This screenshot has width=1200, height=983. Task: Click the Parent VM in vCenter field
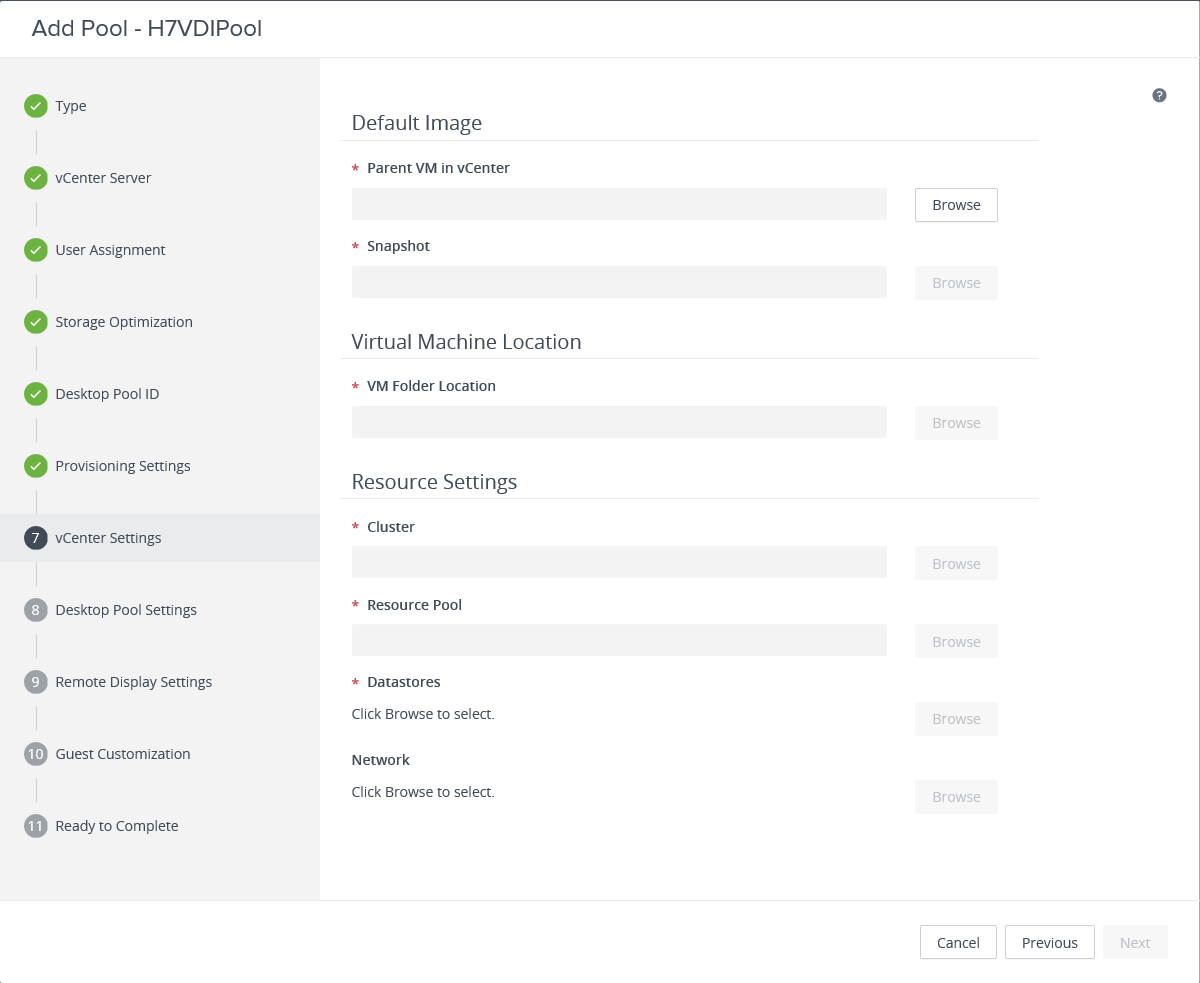point(619,204)
